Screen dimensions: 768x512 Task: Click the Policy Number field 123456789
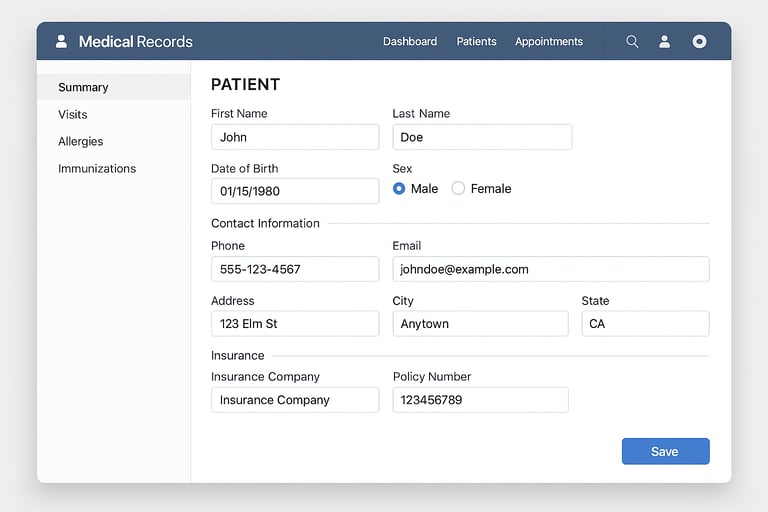tap(480, 400)
